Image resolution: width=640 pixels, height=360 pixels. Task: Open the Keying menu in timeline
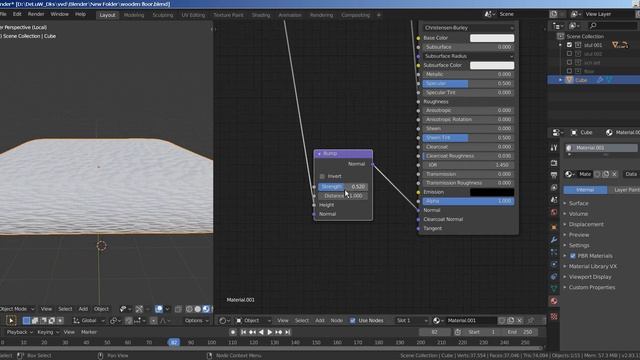[47, 332]
